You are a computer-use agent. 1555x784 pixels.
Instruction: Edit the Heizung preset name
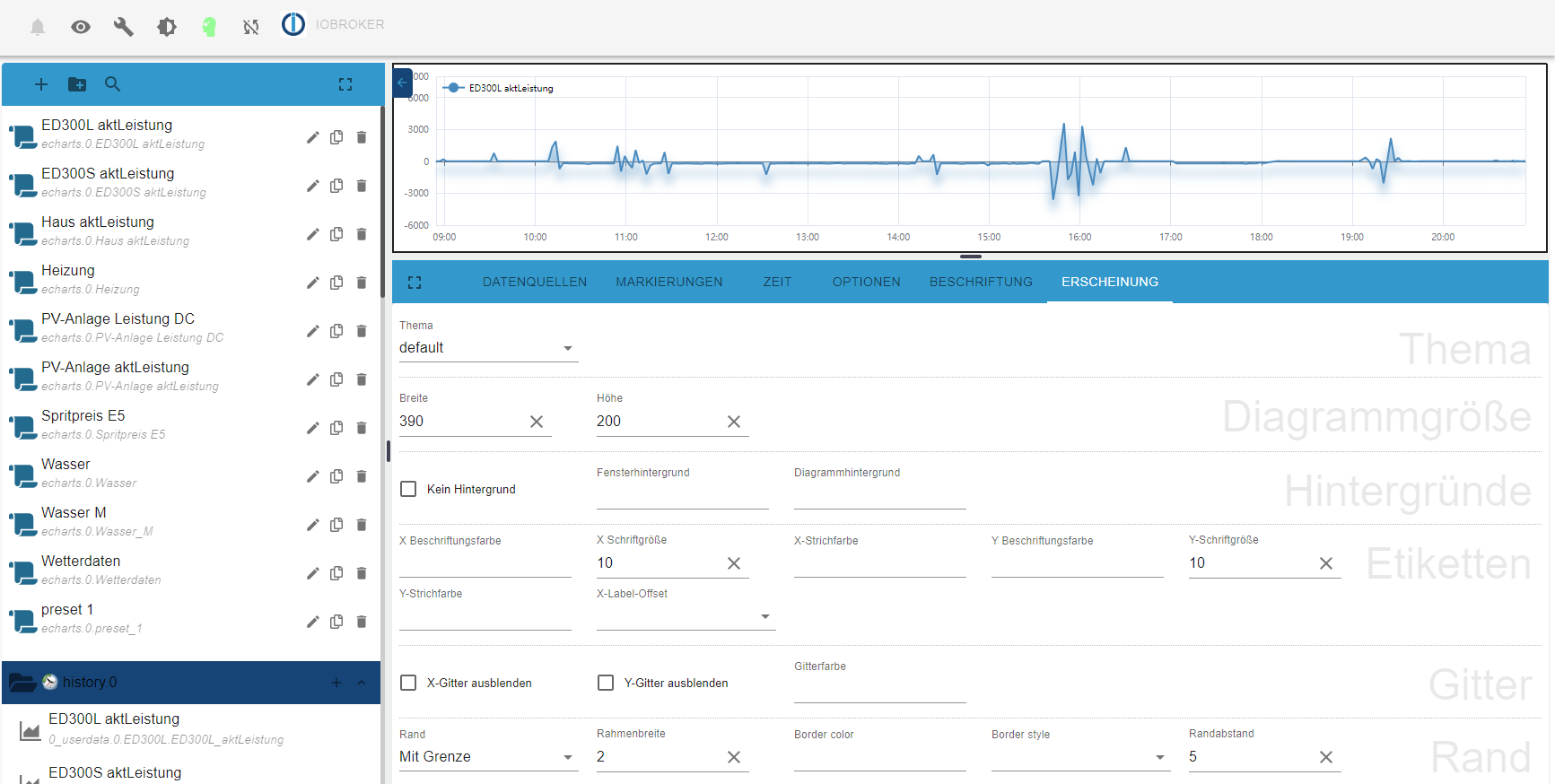(312, 283)
